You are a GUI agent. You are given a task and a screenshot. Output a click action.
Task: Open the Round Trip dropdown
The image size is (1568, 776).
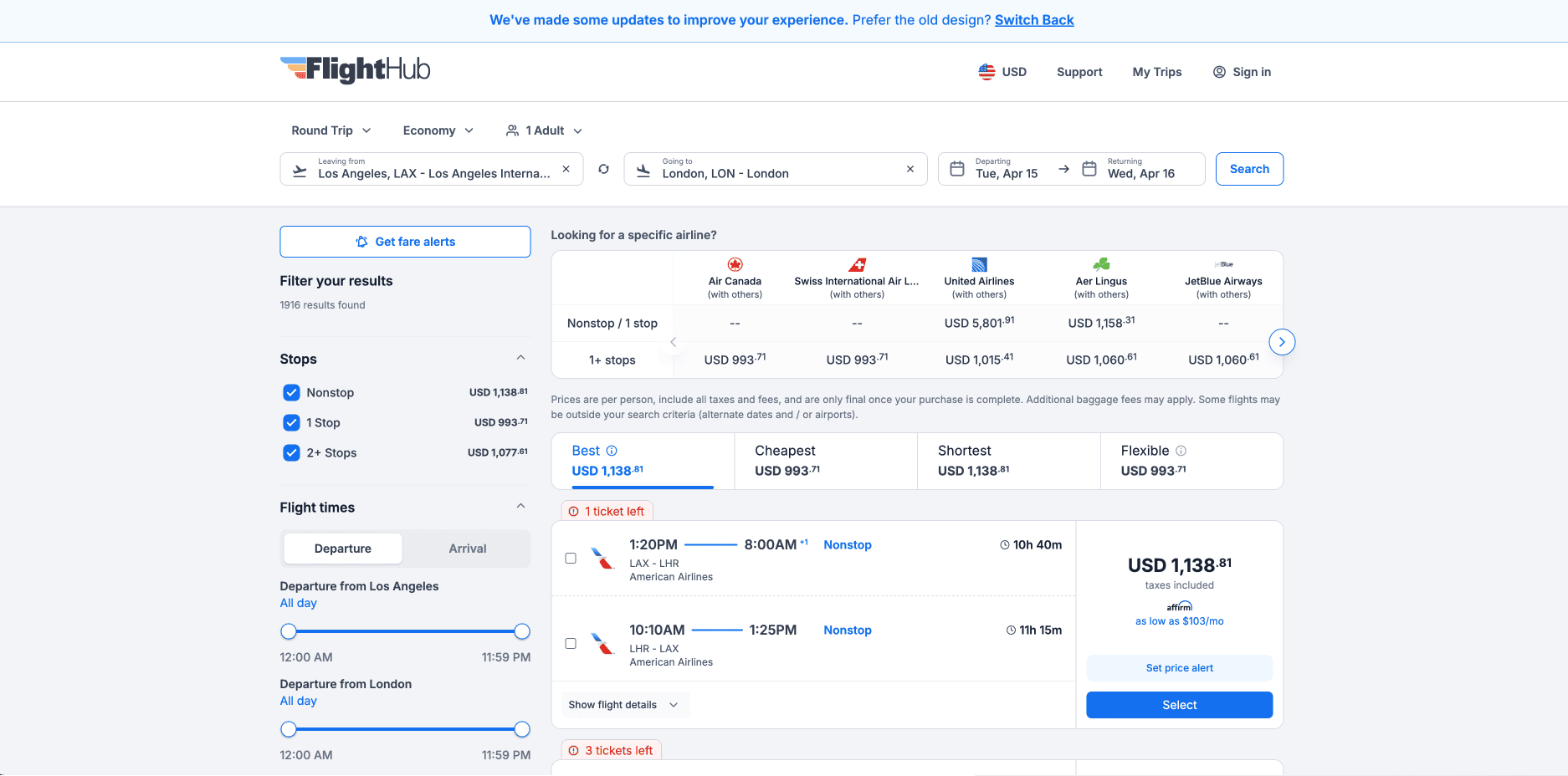coord(331,130)
